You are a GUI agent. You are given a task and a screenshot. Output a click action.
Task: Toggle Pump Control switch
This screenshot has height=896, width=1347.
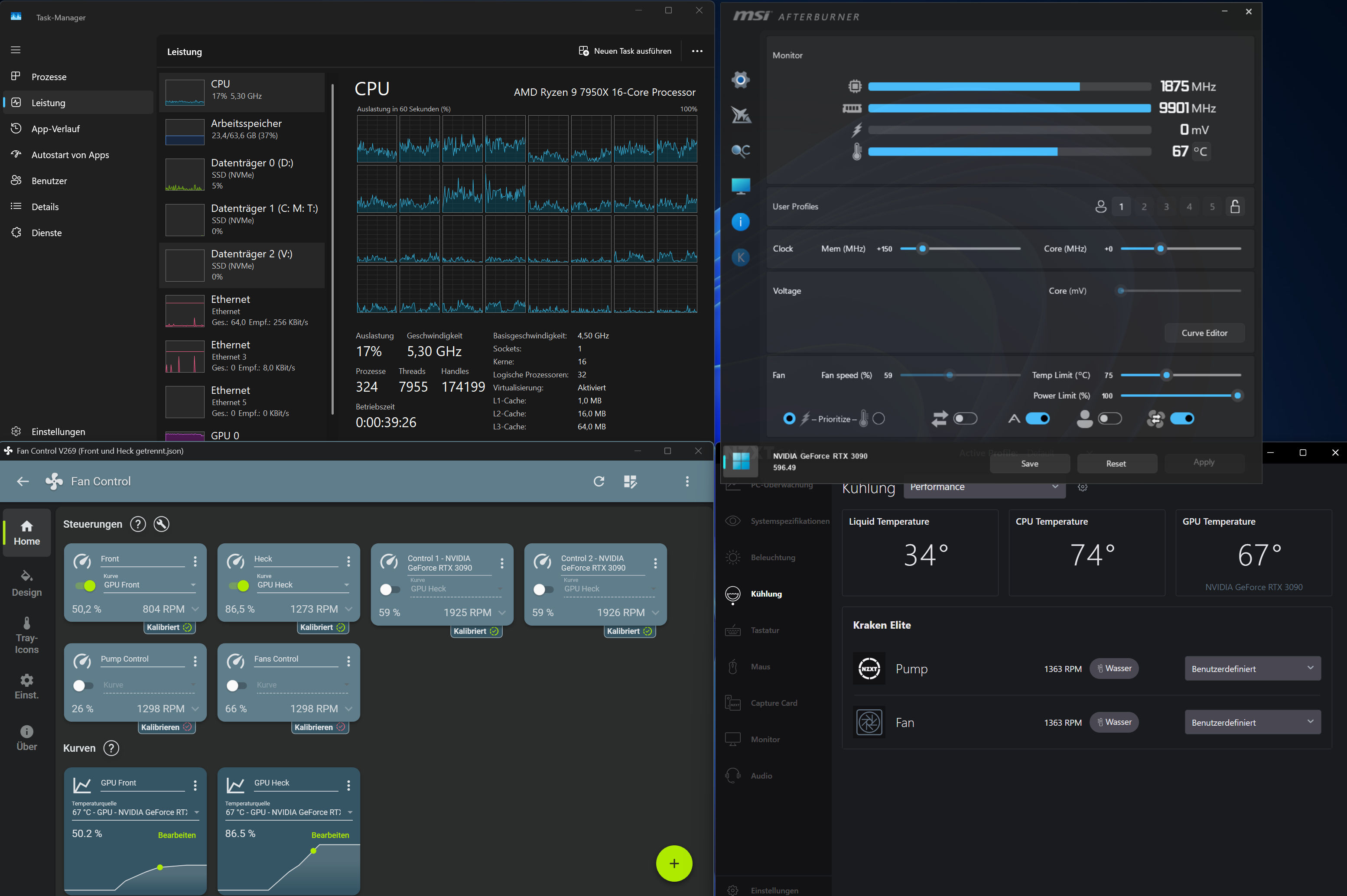[83, 685]
